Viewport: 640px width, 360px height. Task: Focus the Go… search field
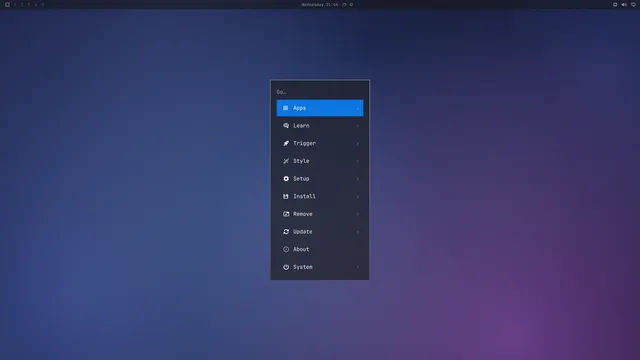[320, 92]
